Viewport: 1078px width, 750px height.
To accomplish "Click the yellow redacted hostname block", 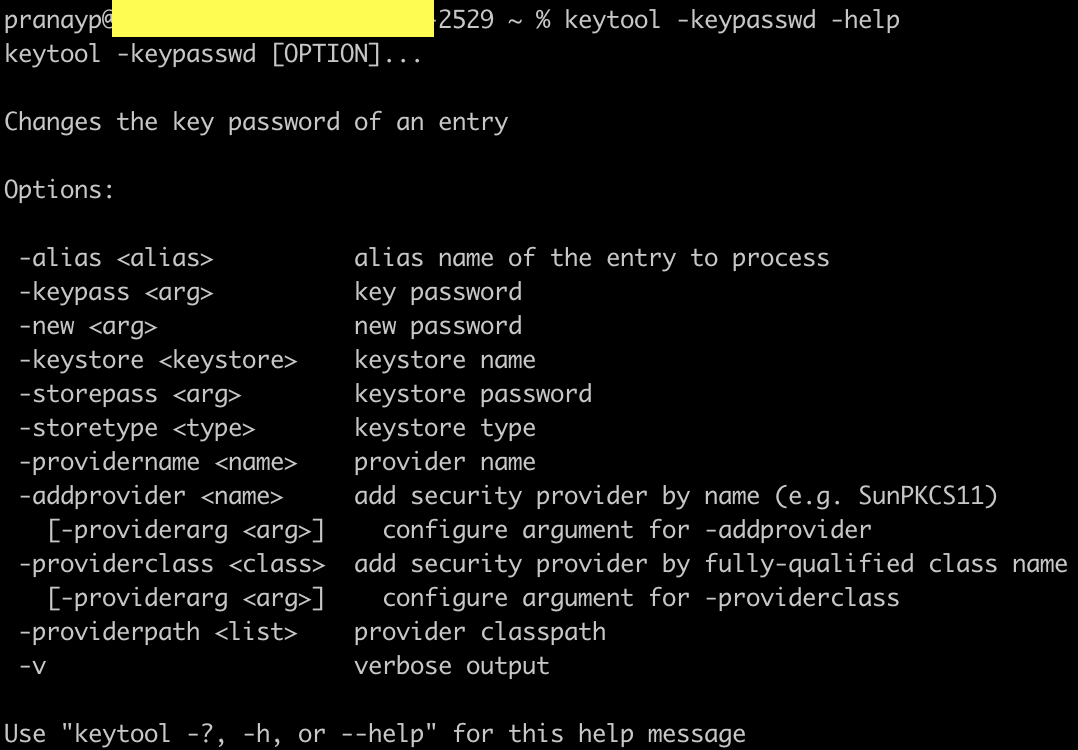I will tap(272, 19).
